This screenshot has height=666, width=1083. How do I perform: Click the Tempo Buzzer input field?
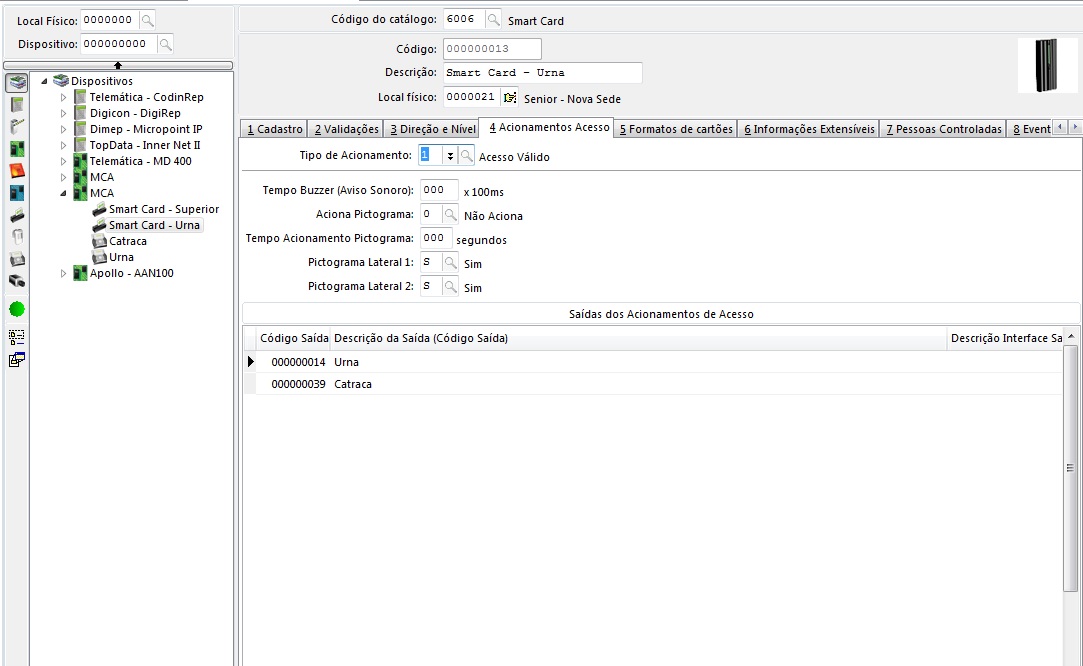pyautogui.click(x=438, y=190)
